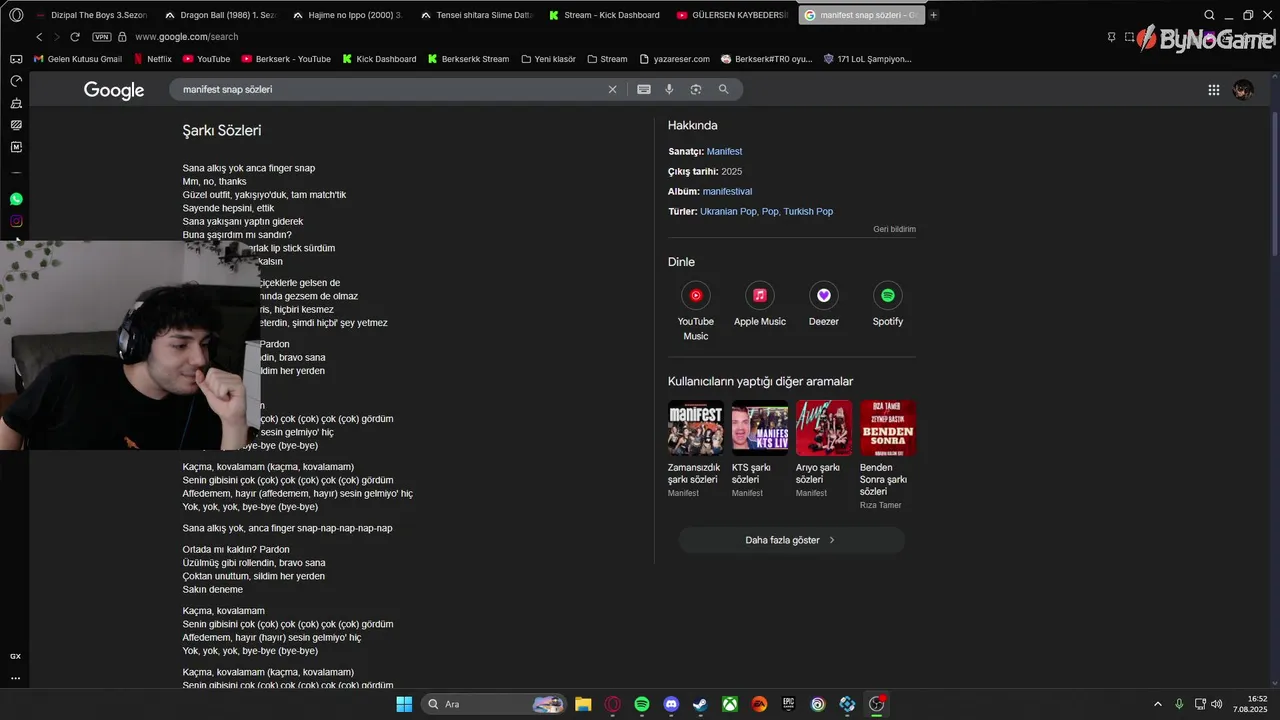The image size is (1280, 720).
Task: Toggle the VPN badge in address bar
Action: 101,37
